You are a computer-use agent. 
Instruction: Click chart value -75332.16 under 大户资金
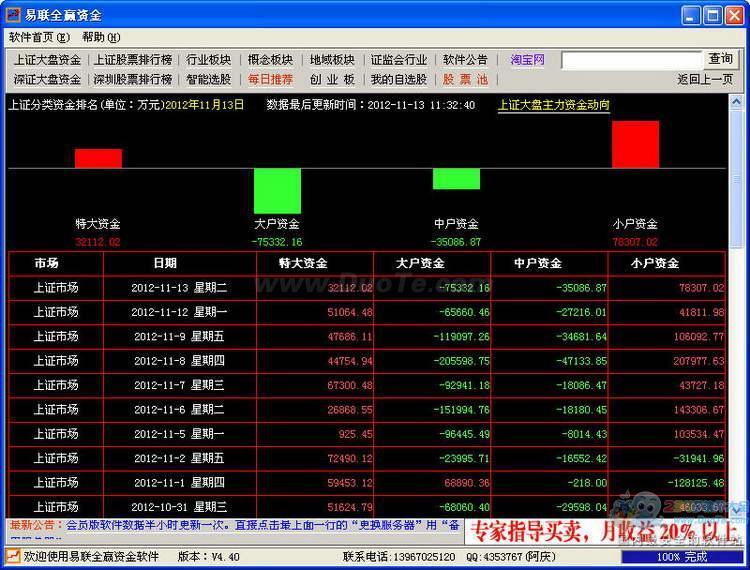tap(277, 242)
